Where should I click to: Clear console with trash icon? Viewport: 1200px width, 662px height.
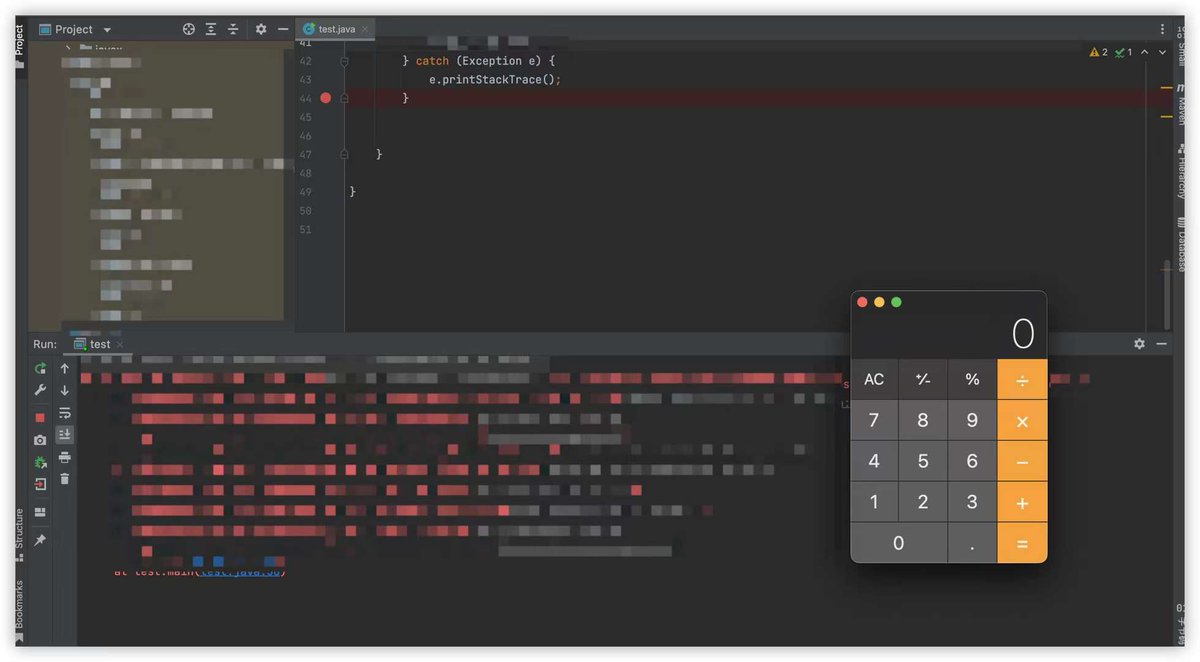[x=65, y=479]
